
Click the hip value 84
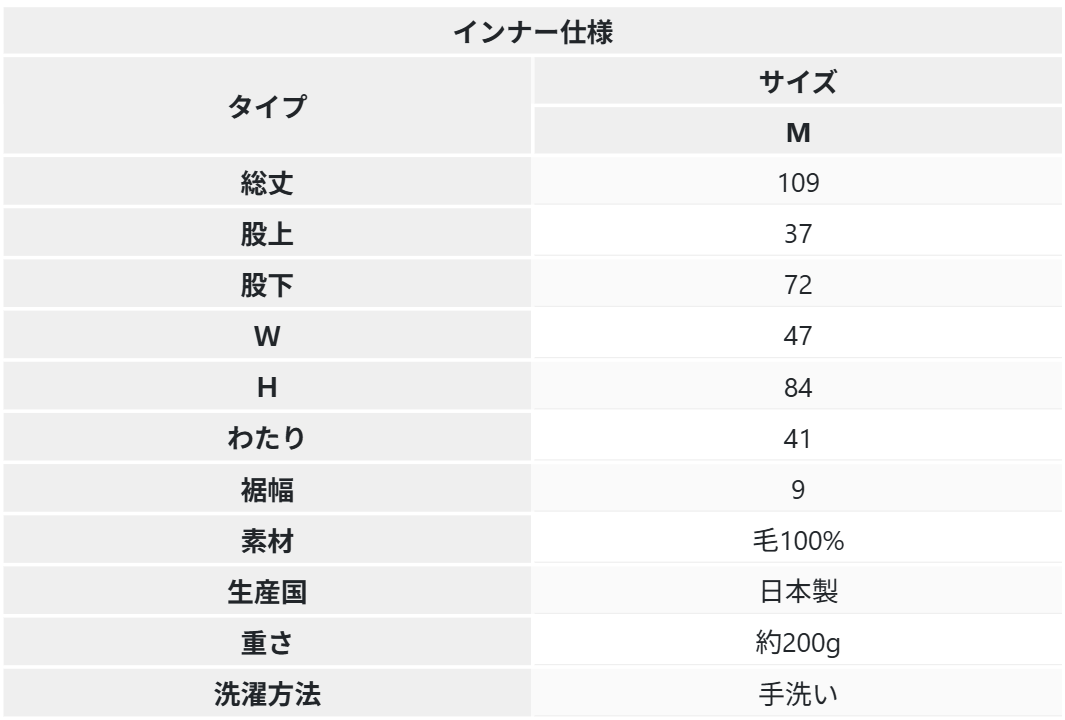797,387
